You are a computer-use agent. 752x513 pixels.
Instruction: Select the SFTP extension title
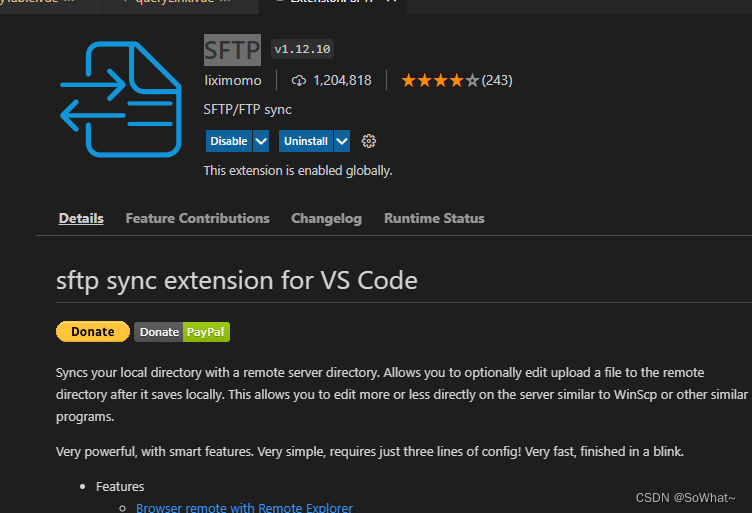[233, 50]
